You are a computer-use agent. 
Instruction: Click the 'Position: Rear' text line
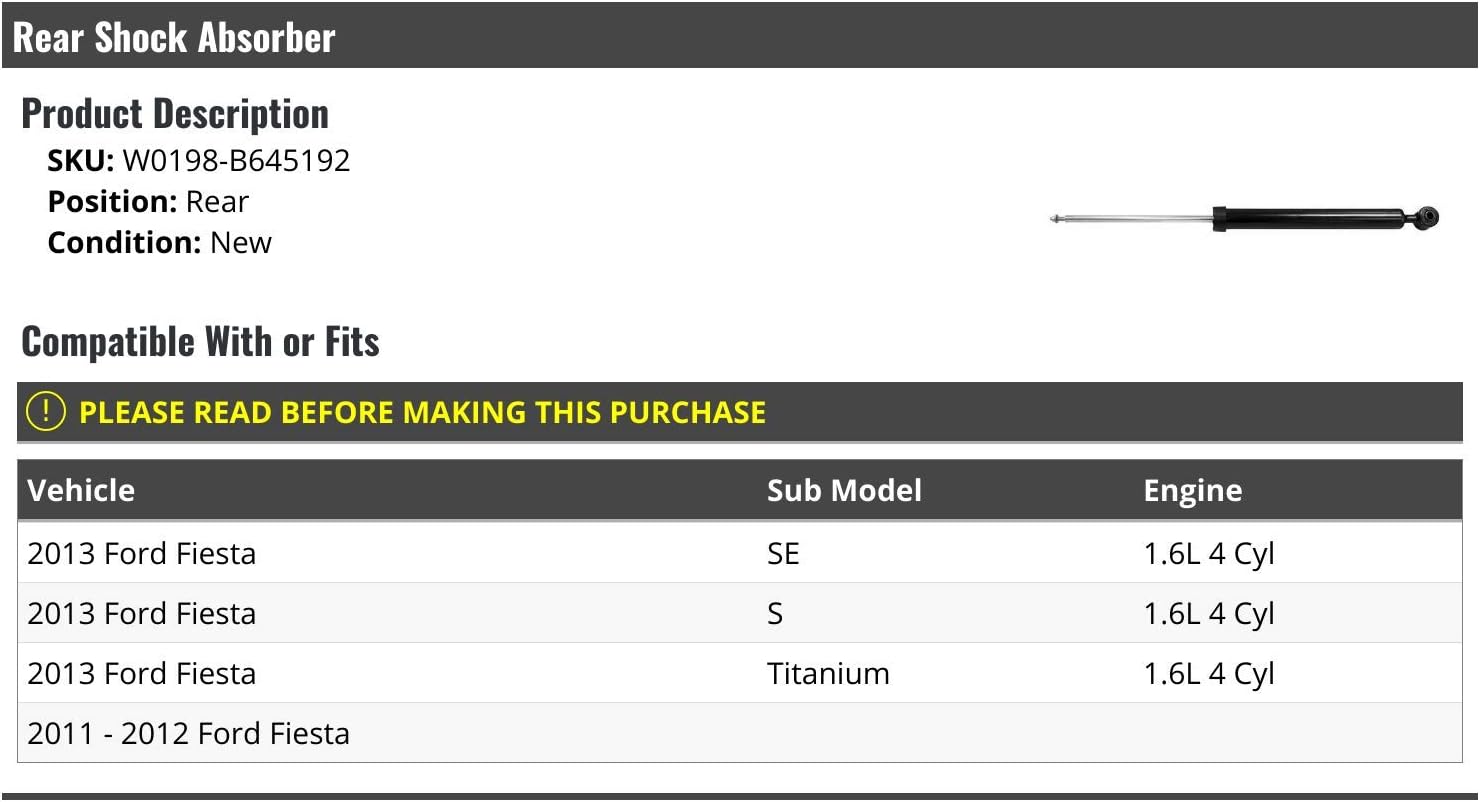148,202
